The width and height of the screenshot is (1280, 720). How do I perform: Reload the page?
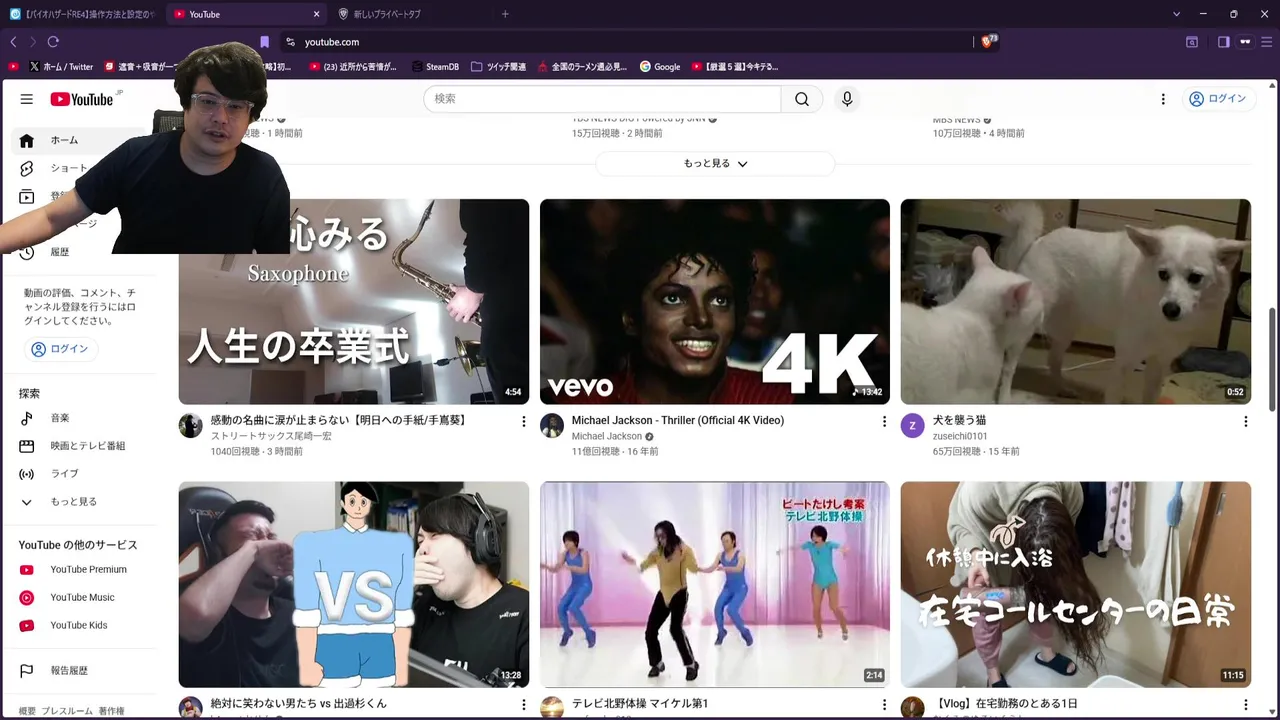pos(53,42)
